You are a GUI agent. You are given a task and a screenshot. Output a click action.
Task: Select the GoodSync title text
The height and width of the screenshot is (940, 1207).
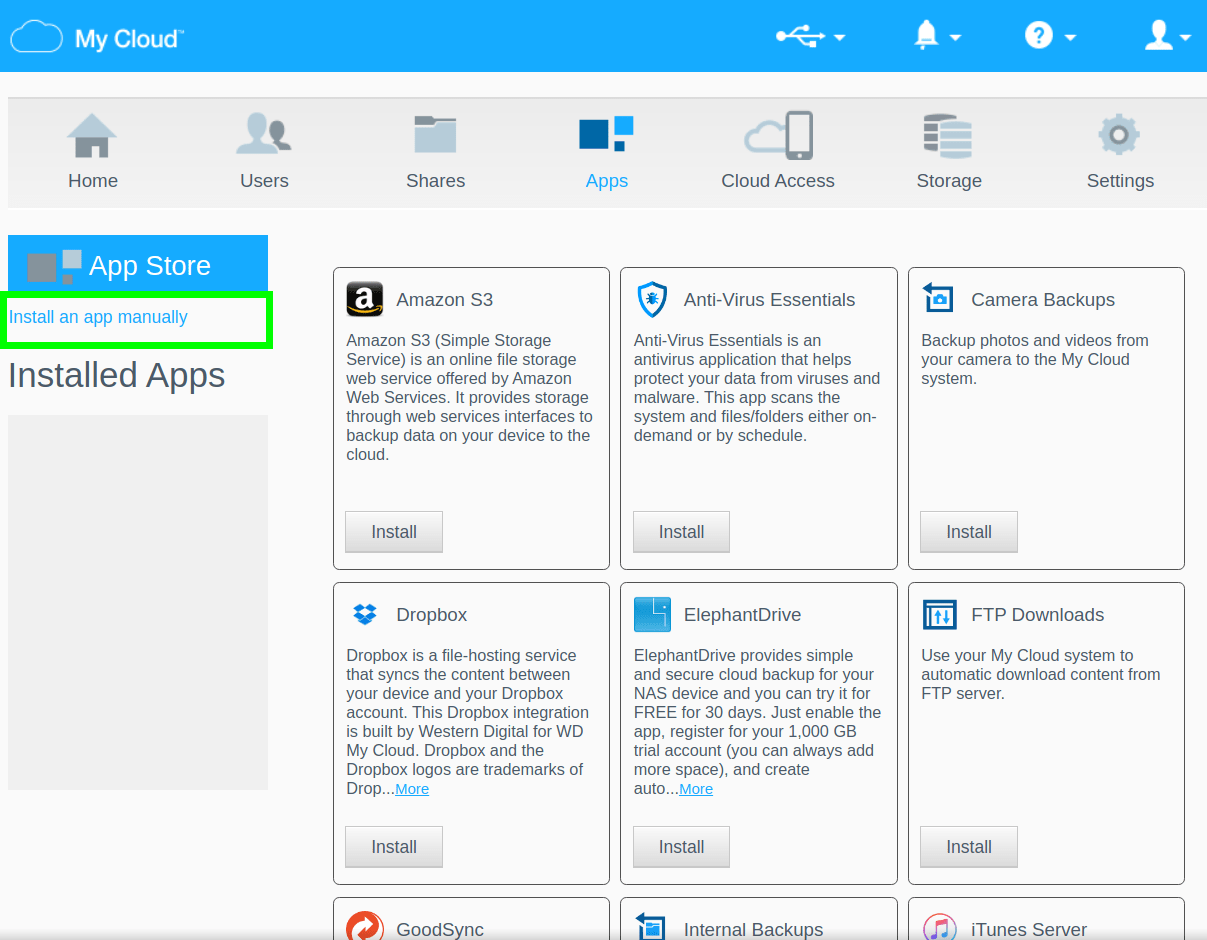click(x=440, y=930)
